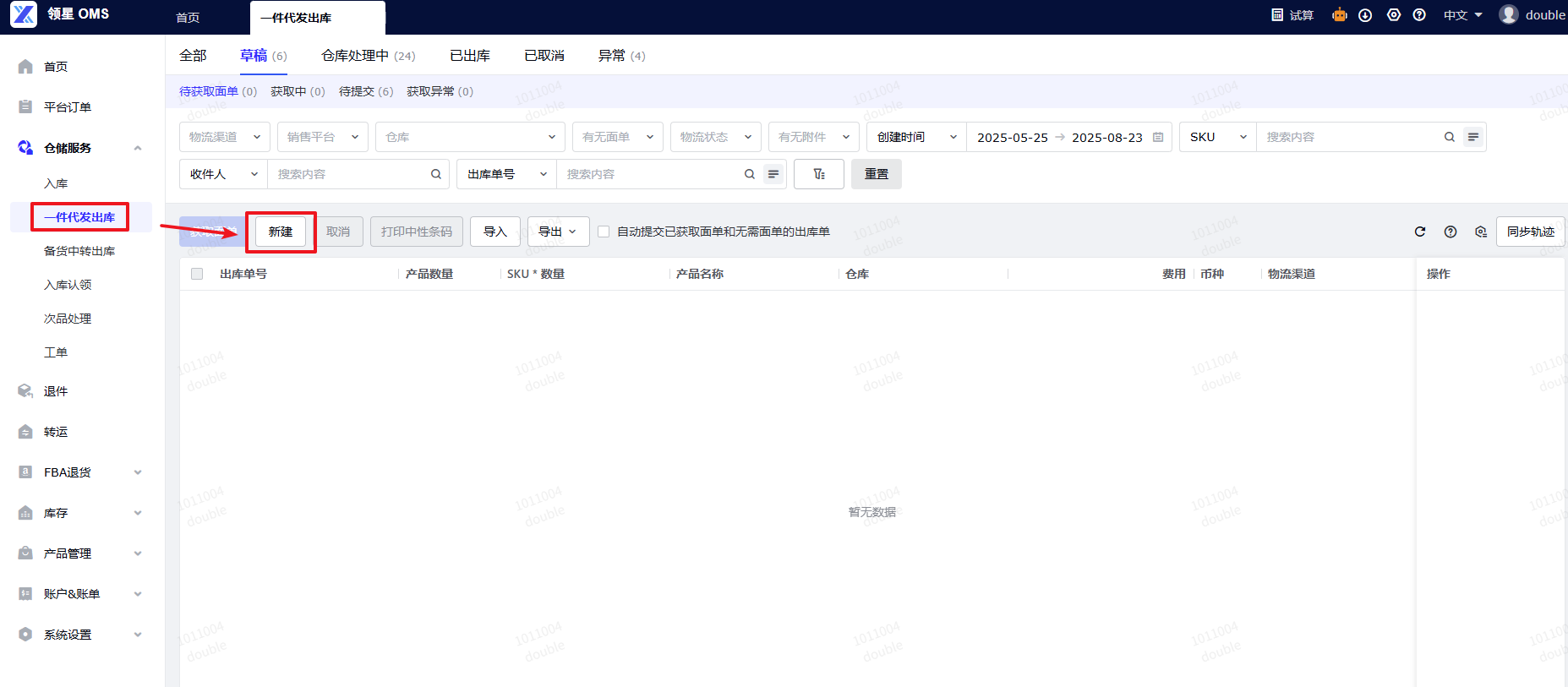Open the 仓库 filter dropdown
The height and width of the screenshot is (687, 1568).
click(470, 137)
